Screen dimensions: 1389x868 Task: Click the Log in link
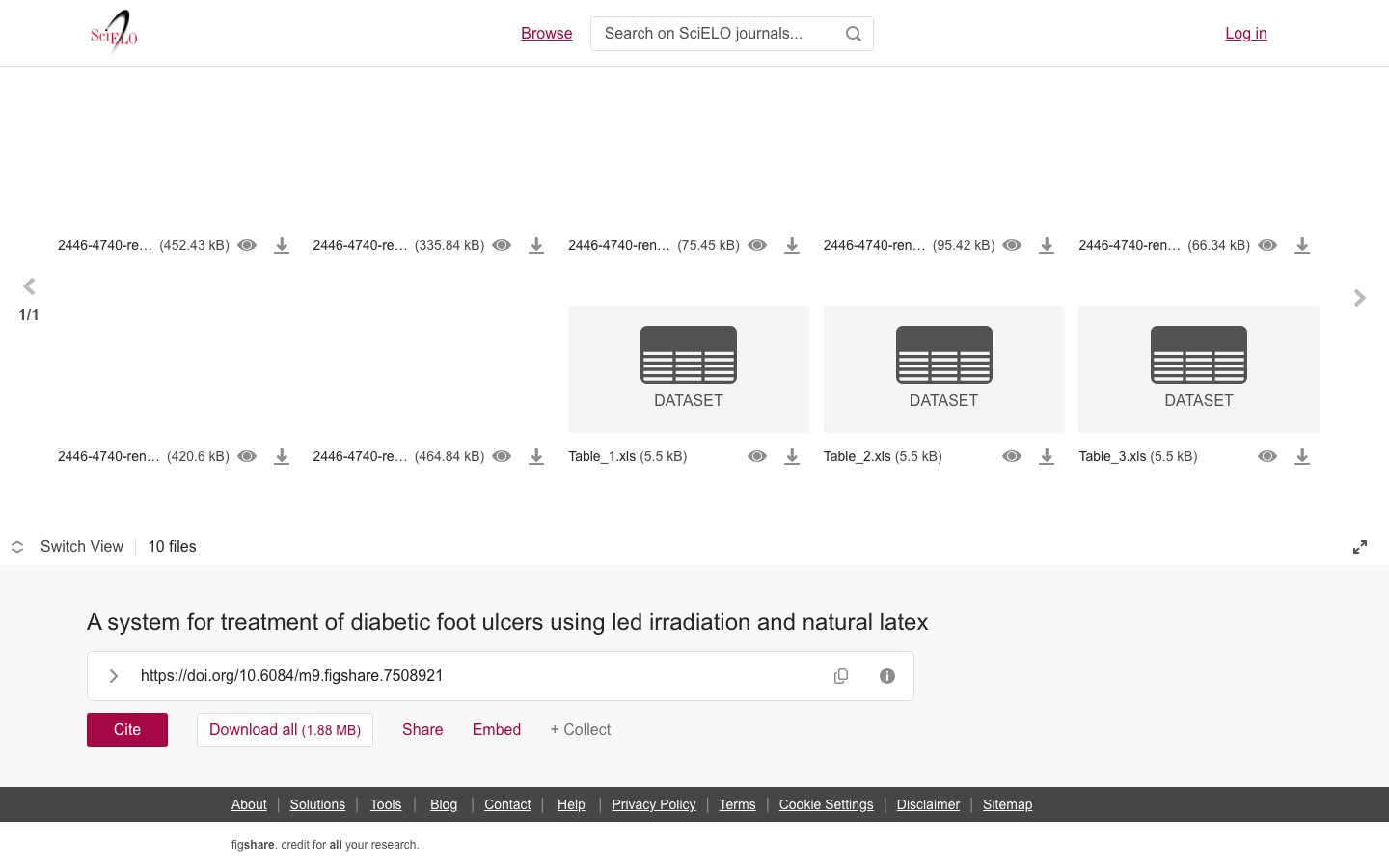[x=1246, y=33]
